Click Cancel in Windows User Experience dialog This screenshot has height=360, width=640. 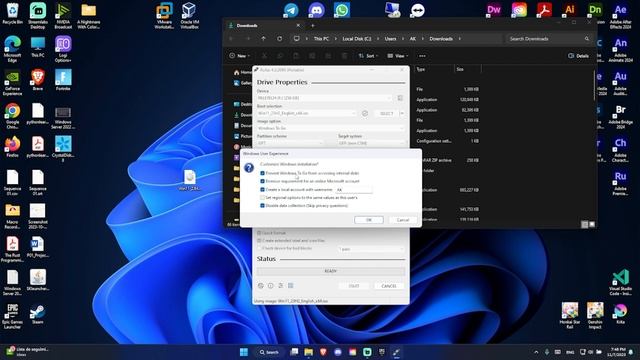click(402, 220)
